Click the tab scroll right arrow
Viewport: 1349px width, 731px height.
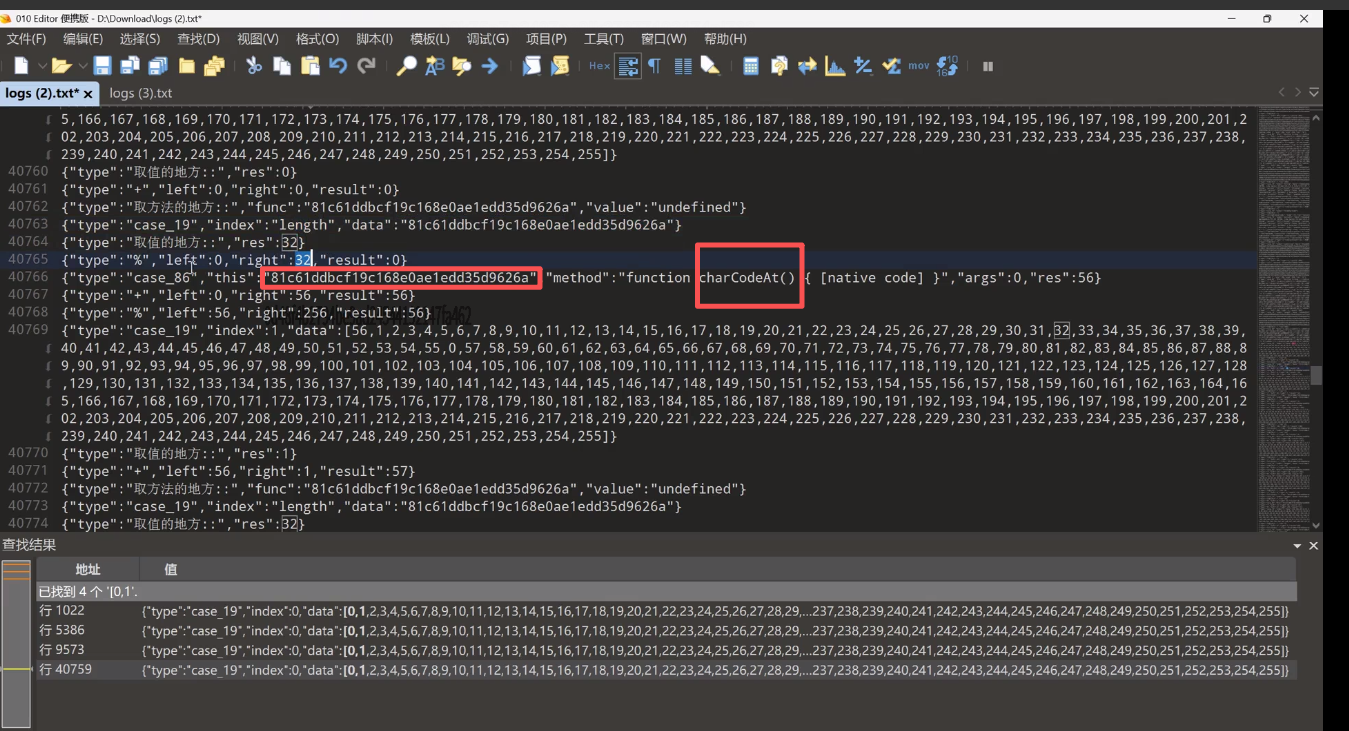(x=1299, y=93)
